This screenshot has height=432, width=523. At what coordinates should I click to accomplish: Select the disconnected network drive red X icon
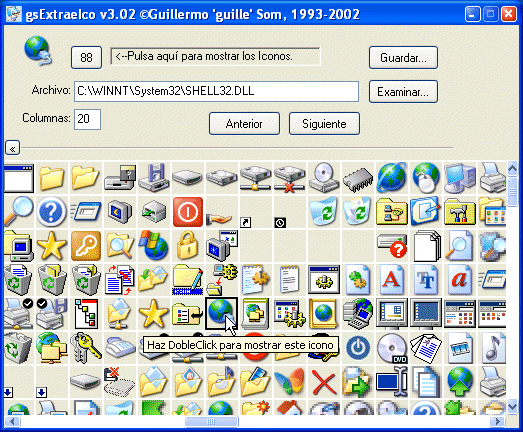[290, 179]
